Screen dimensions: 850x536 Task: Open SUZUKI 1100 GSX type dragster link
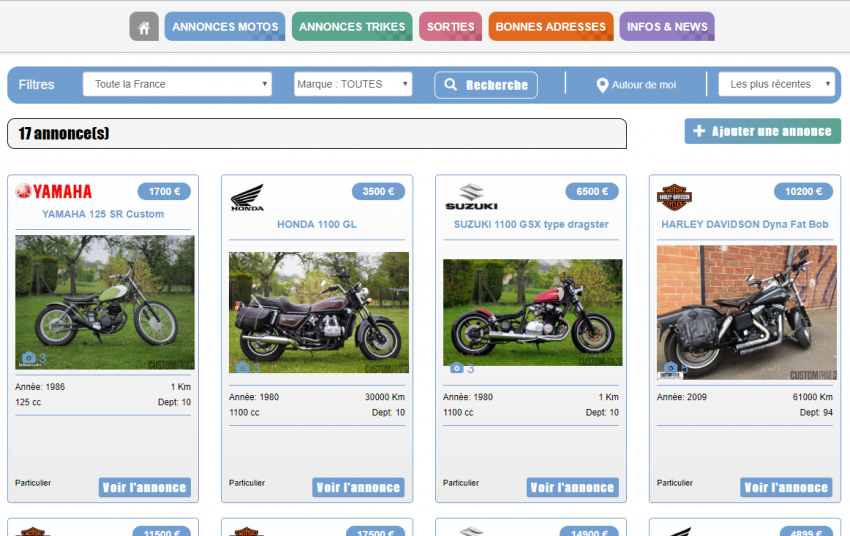pyautogui.click(x=531, y=224)
